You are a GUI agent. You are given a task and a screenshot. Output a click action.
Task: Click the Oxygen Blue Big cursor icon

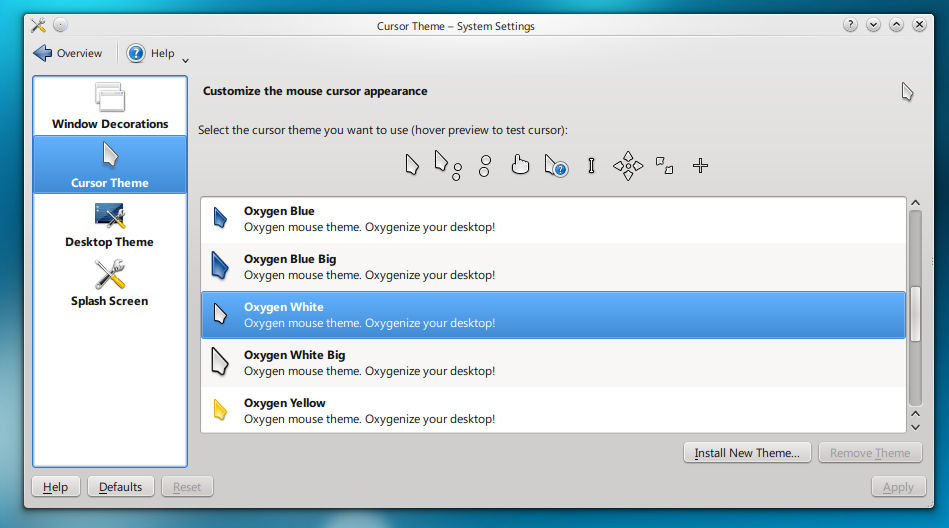click(220, 266)
